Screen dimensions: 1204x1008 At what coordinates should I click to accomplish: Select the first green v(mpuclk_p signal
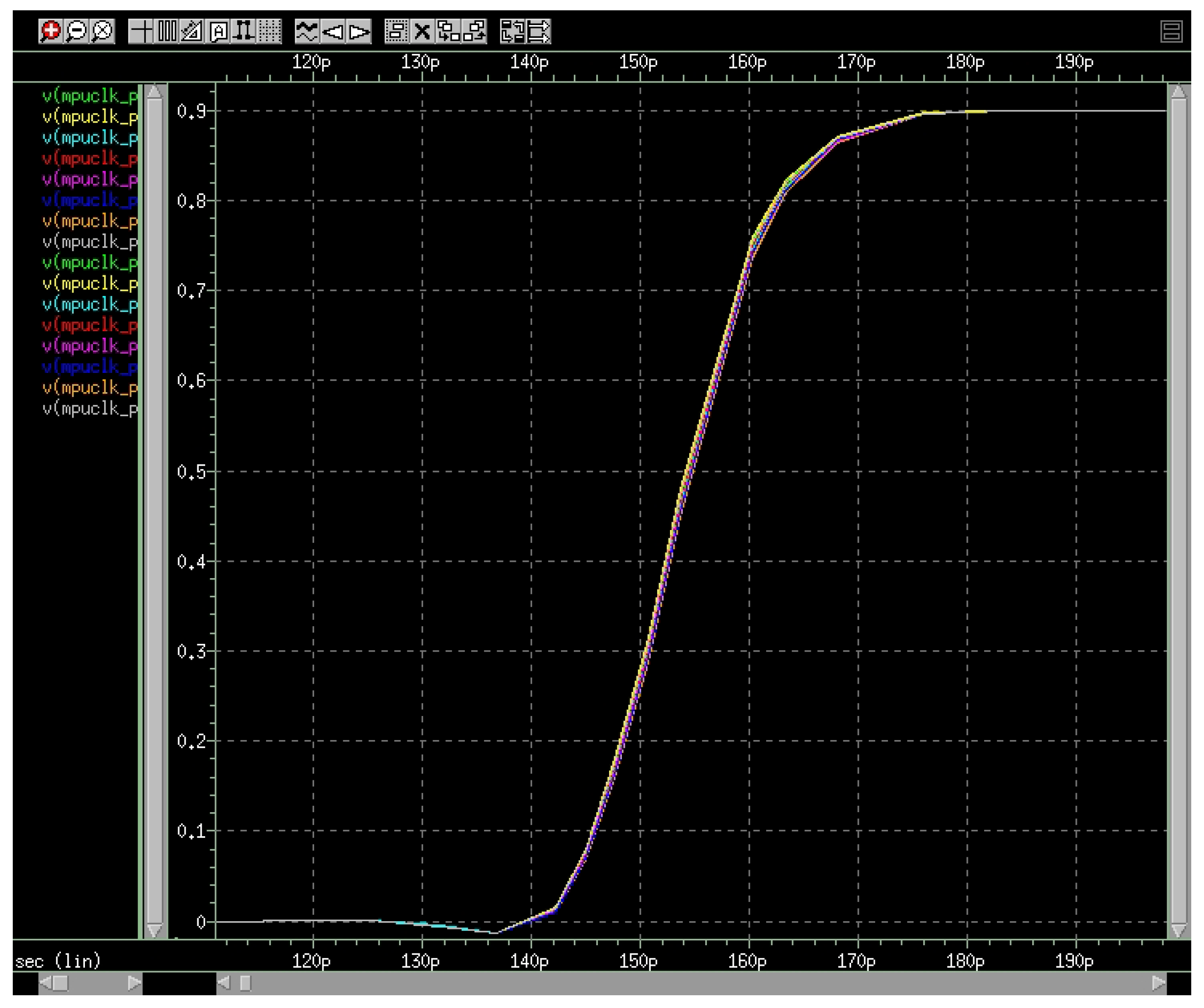[x=90, y=96]
